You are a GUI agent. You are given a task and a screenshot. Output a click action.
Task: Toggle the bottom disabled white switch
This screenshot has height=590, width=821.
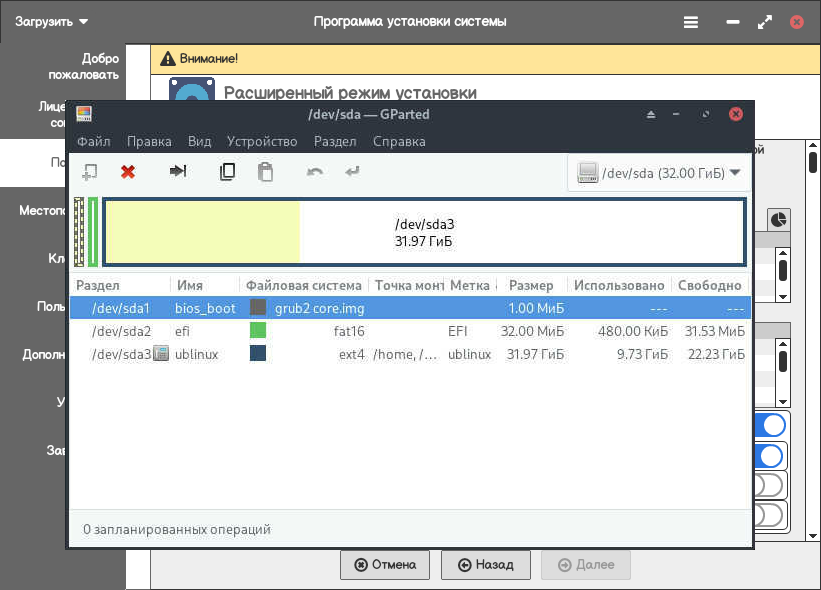point(770,516)
